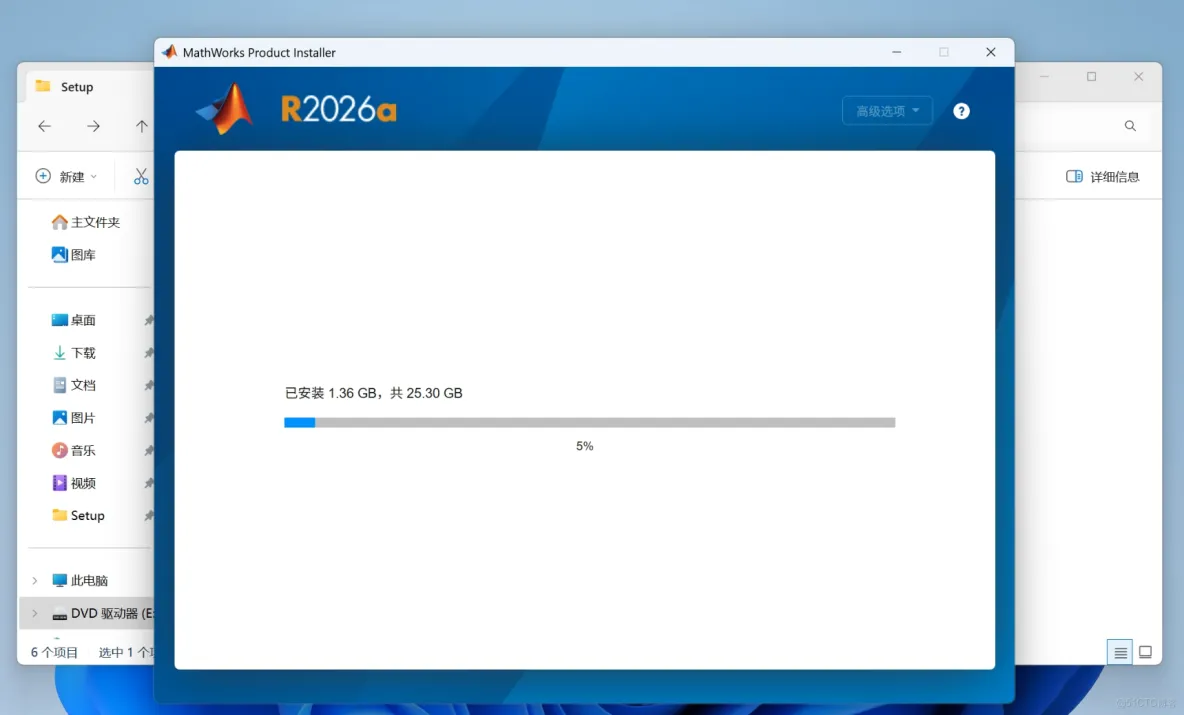Image resolution: width=1184 pixels, height=715 pixels.
Task: Click the R2026a release label
Action: (x=338, y=109)
